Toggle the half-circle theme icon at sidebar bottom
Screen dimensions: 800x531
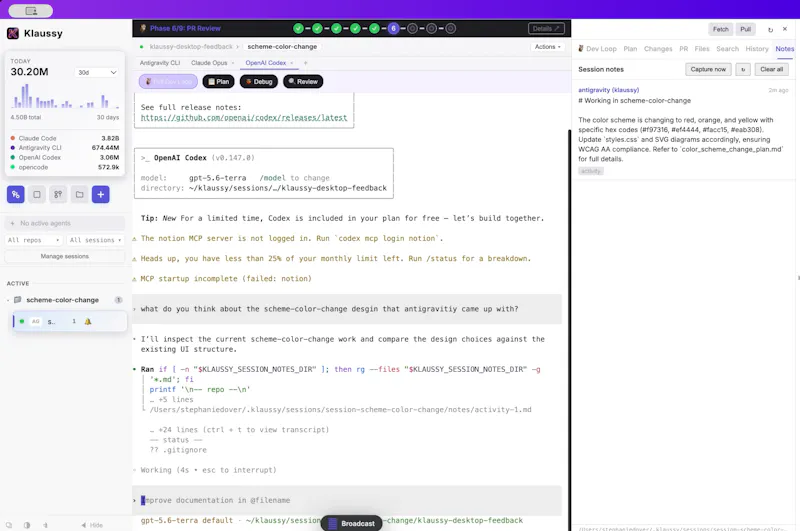tap(27, 525)
